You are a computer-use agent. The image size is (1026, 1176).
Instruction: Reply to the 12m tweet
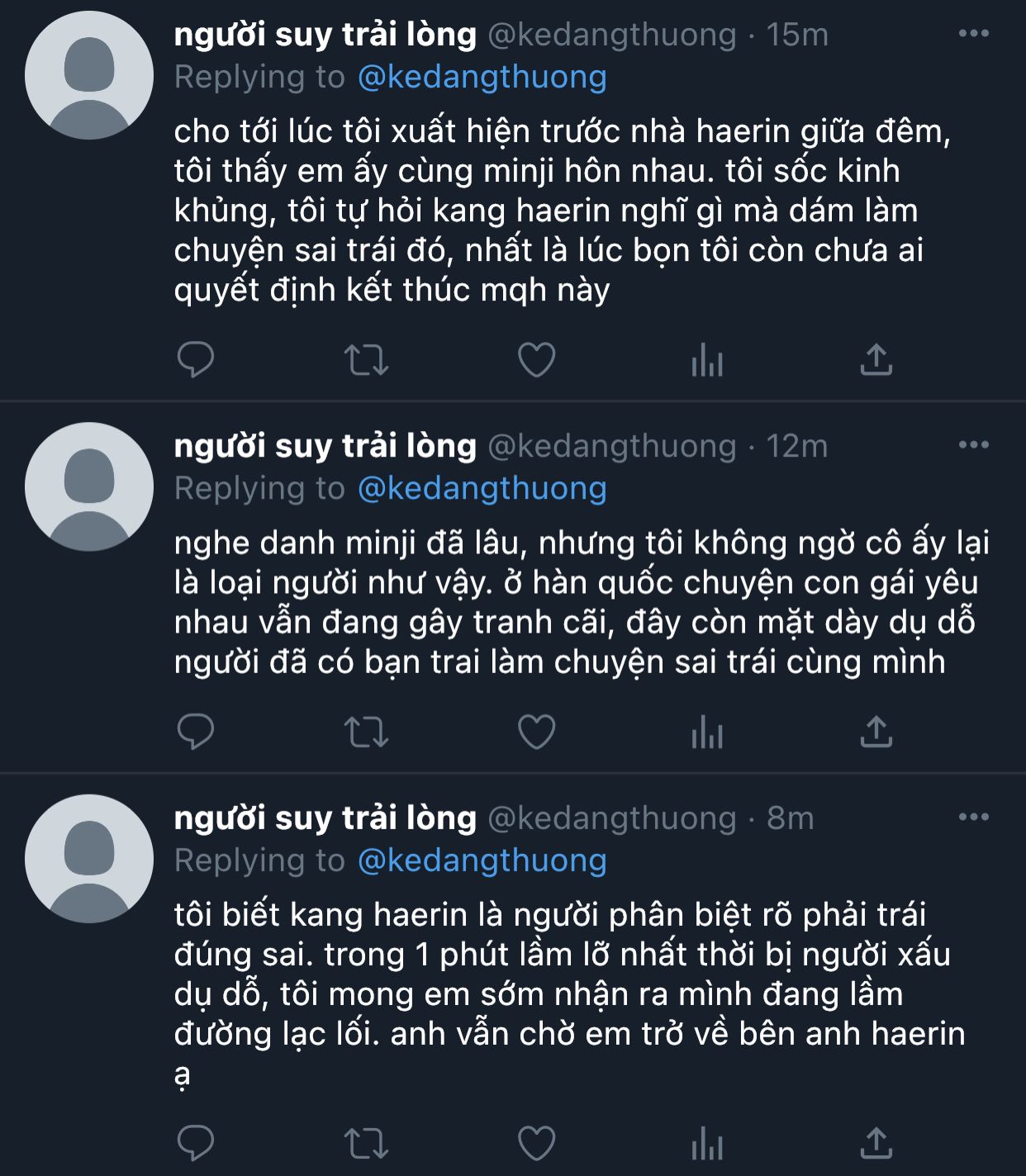pos(196,732)
